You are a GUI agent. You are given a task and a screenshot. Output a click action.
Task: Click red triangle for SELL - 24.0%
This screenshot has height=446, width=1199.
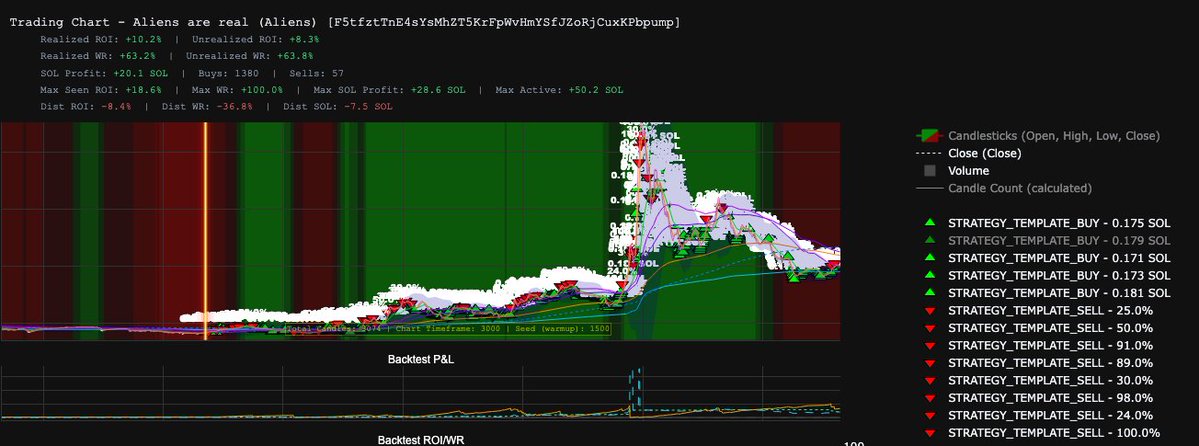tap(930, 416)
